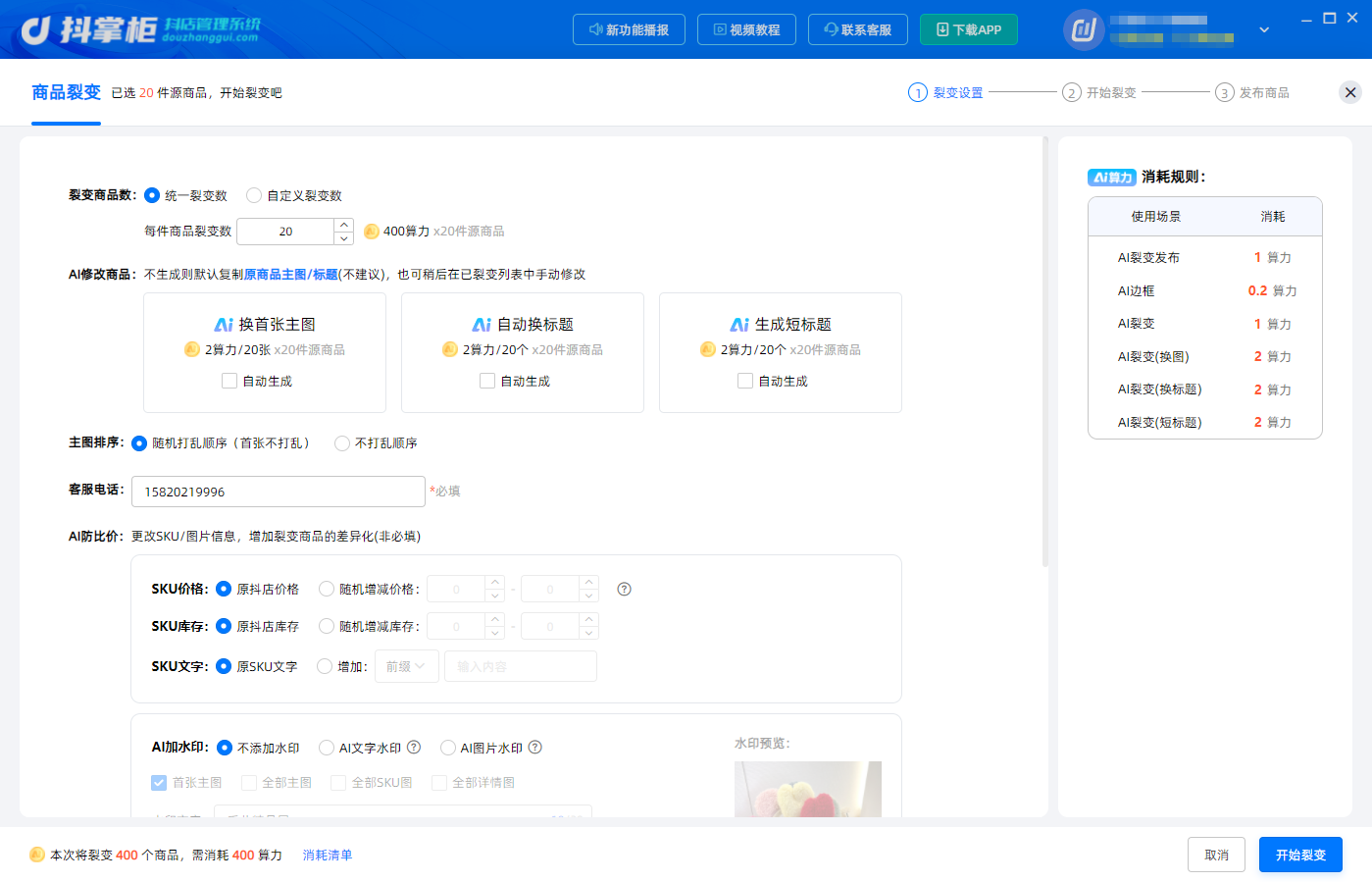Expand the account dropdown chevron
This screenshot has width=1372, height=882.
click(x=1264, y=29)
